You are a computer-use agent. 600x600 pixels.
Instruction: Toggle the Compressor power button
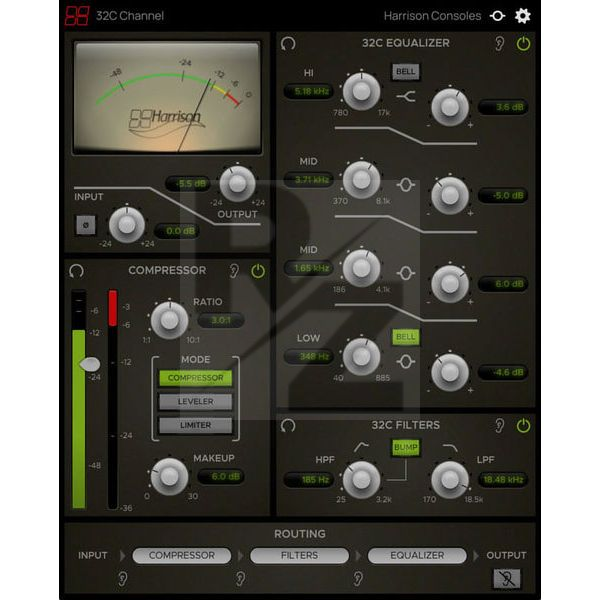pyautogui.click(x=258, y=271)
